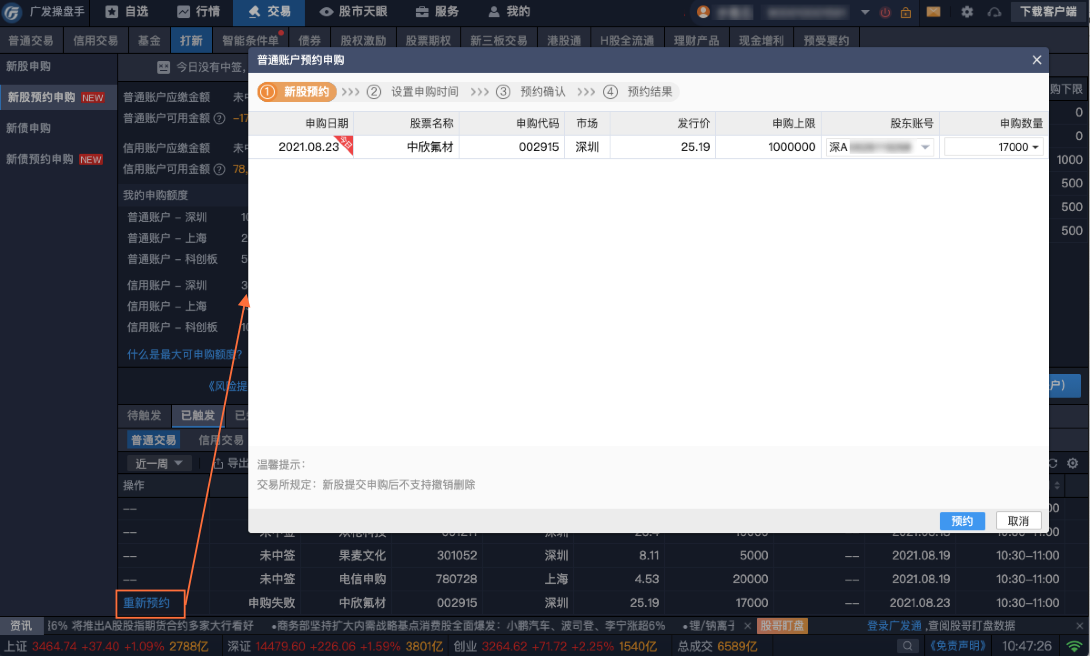Screen dimensions: 1091x656
Task: Click step 2 设置申购时间 in the wizard
Action: [413, 92]
